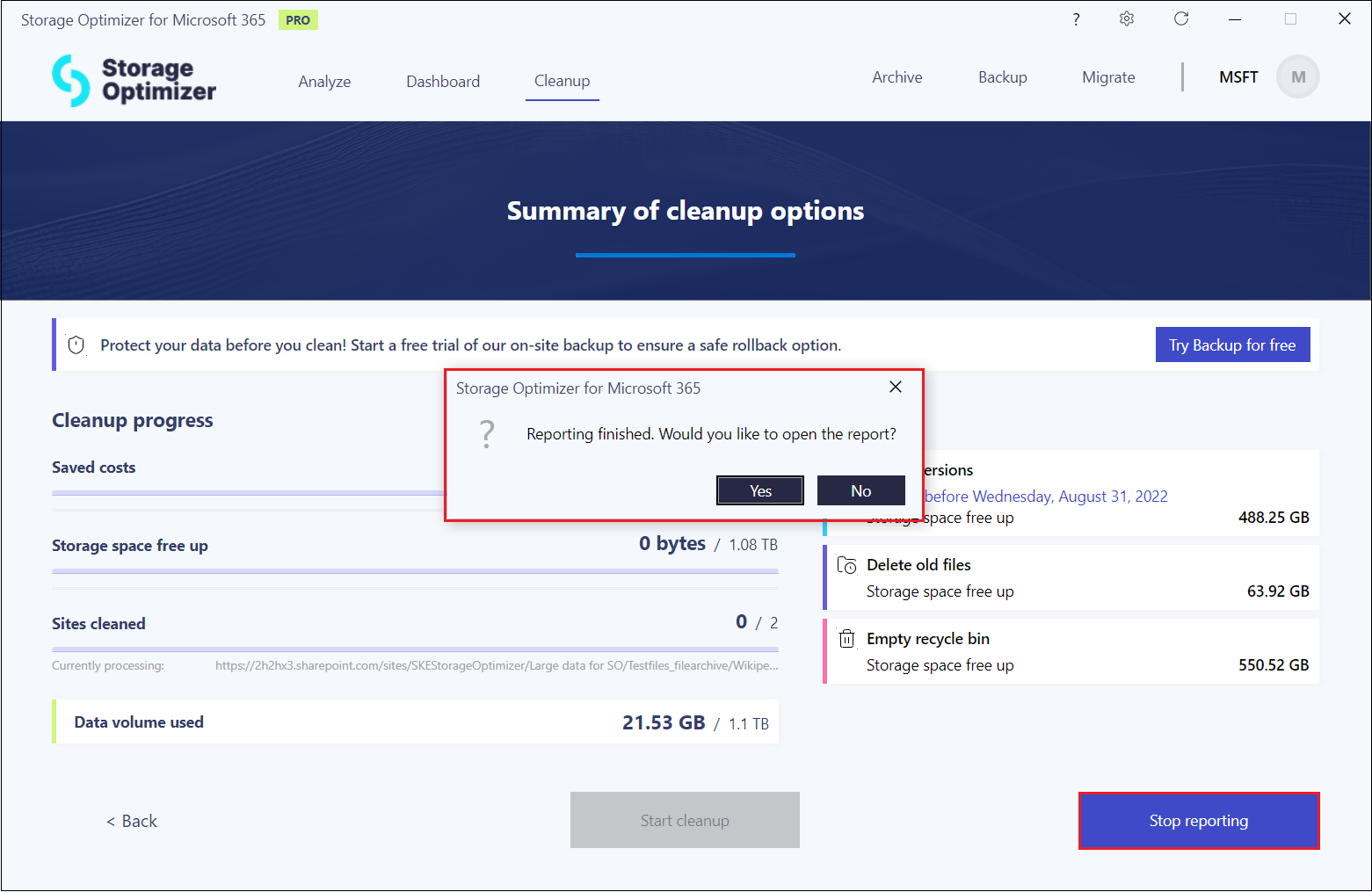This screenshot has height=892, width=1372.
Task: Select the Cleanup tab
Action: coord(562,81)
